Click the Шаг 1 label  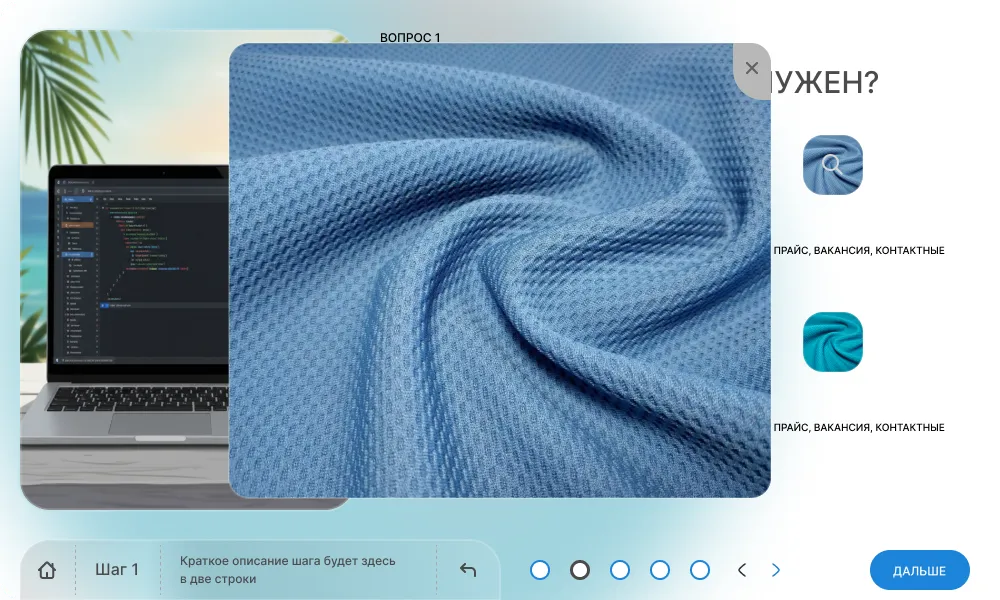tap(117, 569)
